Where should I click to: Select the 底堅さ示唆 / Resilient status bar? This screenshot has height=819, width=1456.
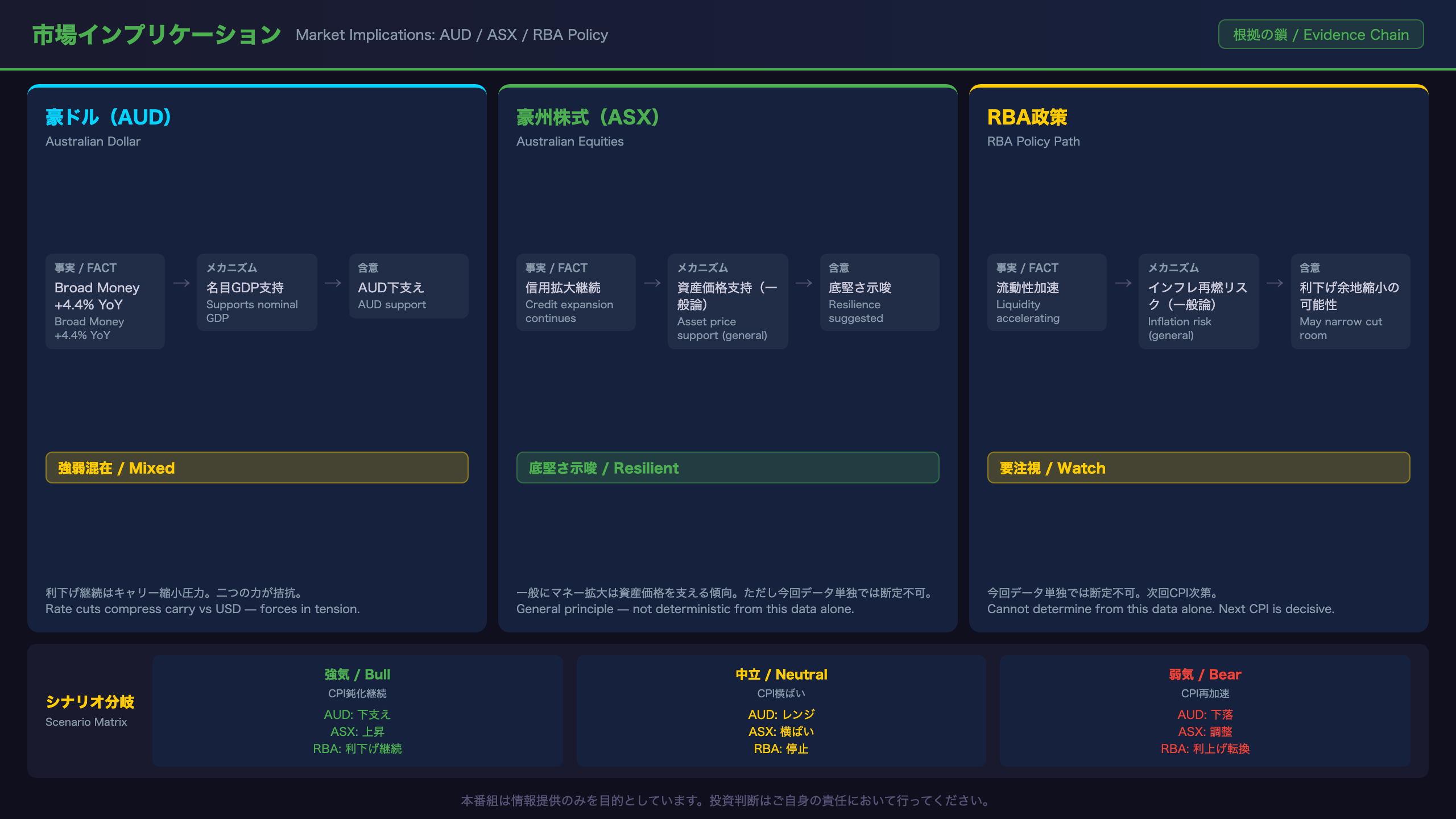coord(728,468)
